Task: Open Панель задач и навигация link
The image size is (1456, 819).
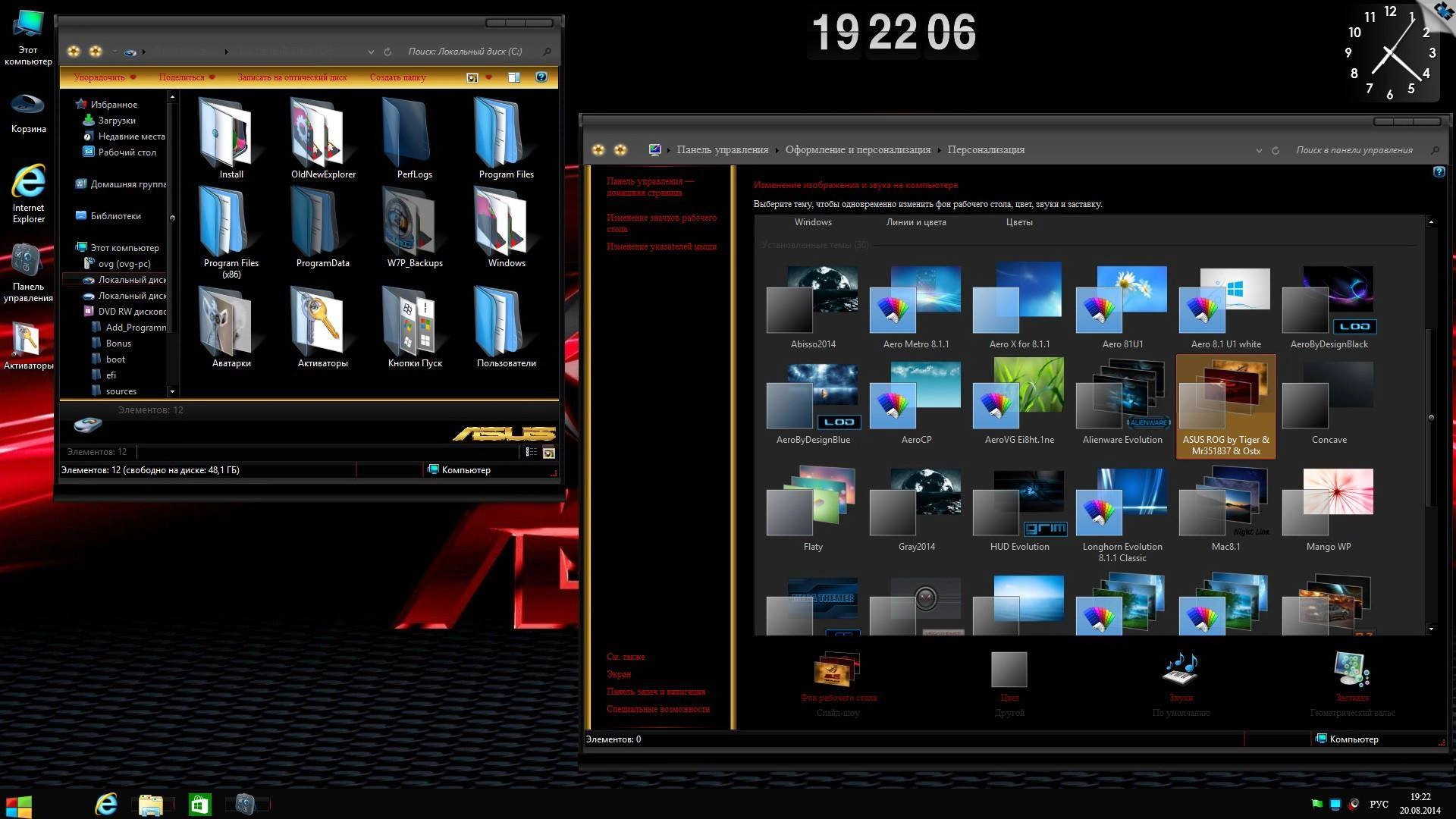Action: [x=656, y=692]
